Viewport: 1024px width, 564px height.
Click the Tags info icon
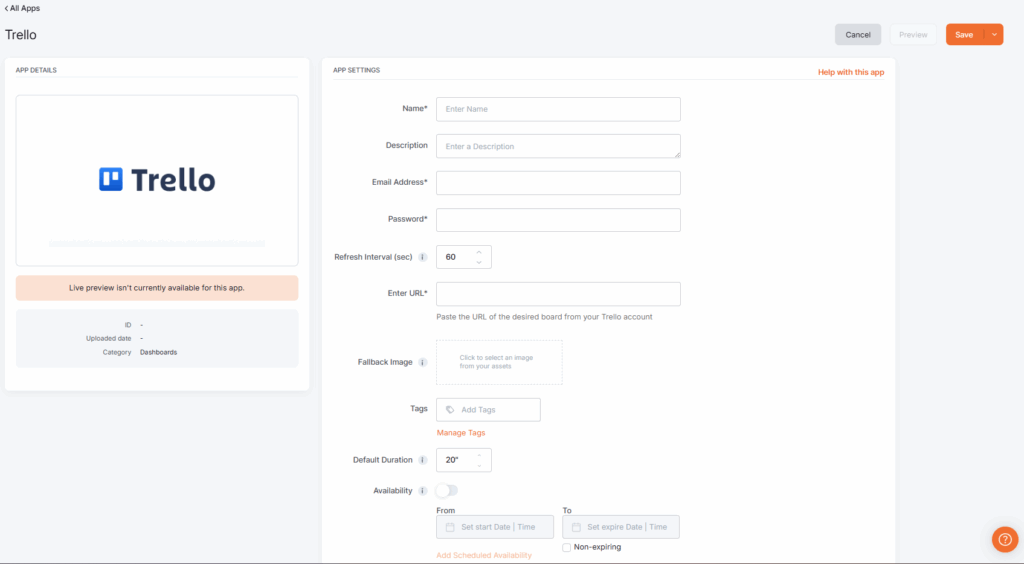click(450, 410)
